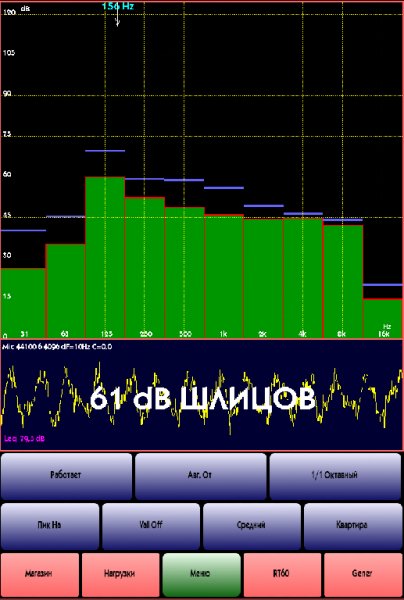Click the Mic 44100 settings status line
This screenshot has height=600, width=404.
coord(57,347)
